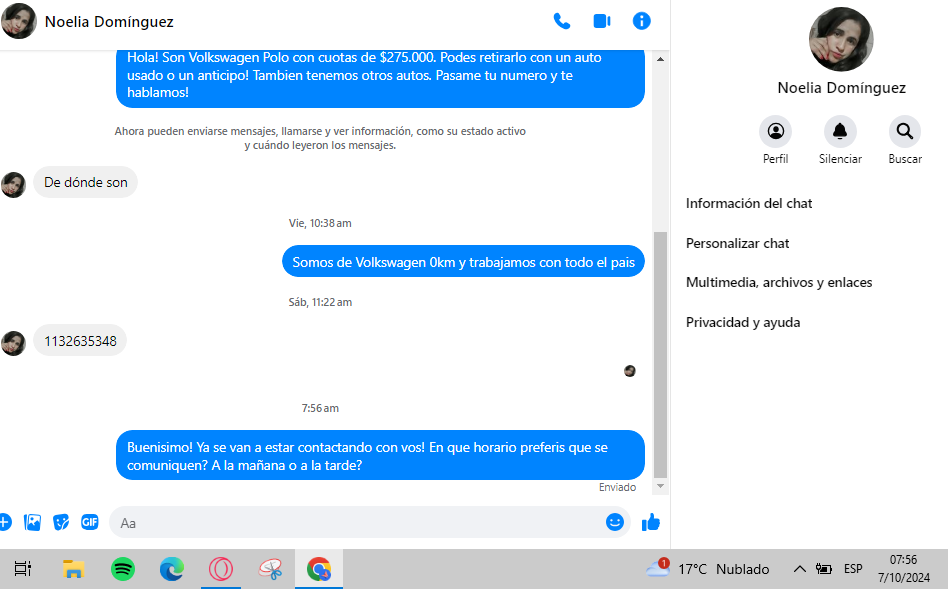Image resolution: width=948 pixels, height=589 pixels.
Task: Mute the conversation with Silenciar bell
Action: (x=840, y=131)
